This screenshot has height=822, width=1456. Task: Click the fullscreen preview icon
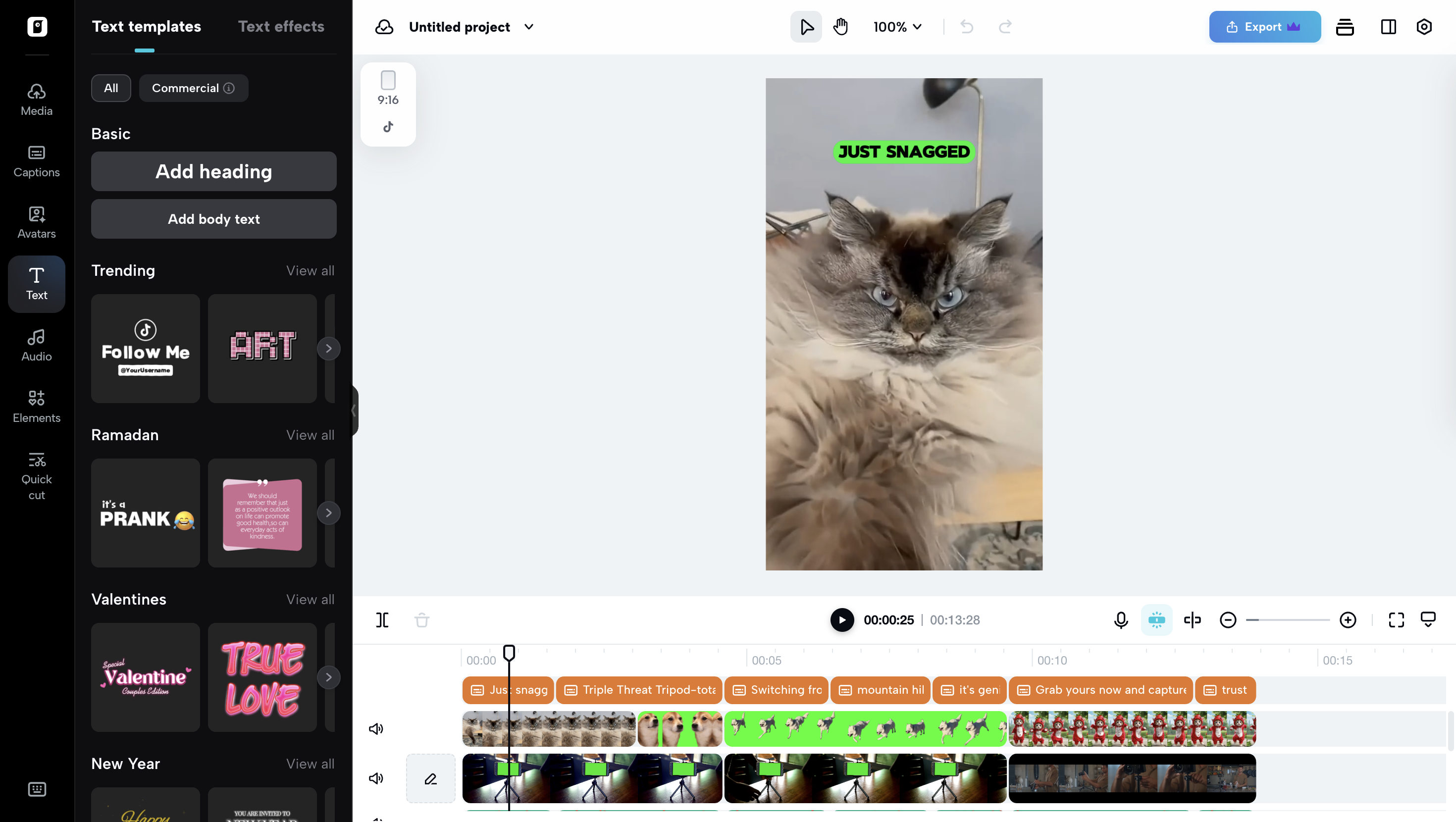1396,620
